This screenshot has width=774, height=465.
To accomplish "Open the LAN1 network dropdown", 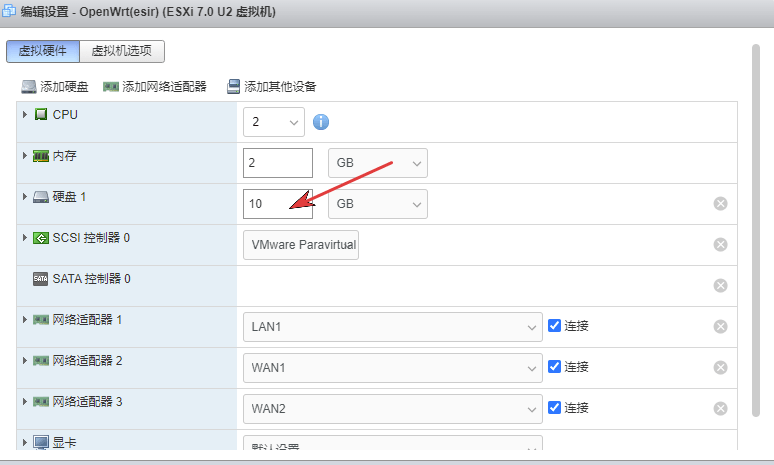I will coord(392,327).
